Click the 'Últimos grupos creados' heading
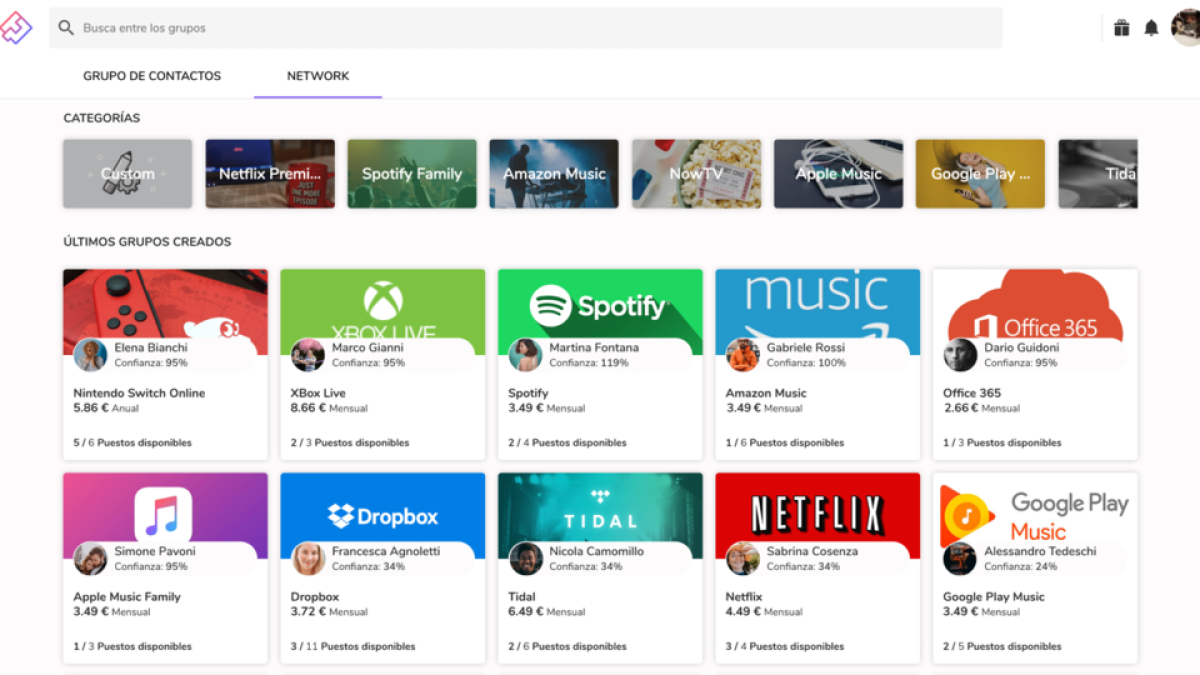This screenshot has height=675, width=1200. 147,242
